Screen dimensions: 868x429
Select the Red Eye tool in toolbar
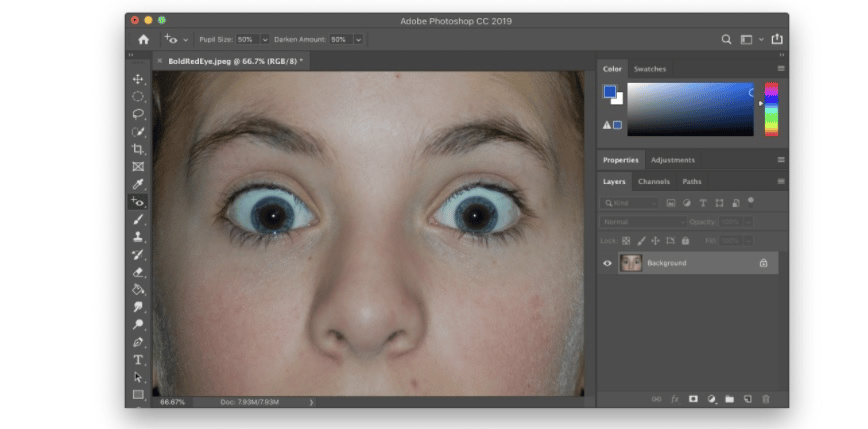click(138, 202)
